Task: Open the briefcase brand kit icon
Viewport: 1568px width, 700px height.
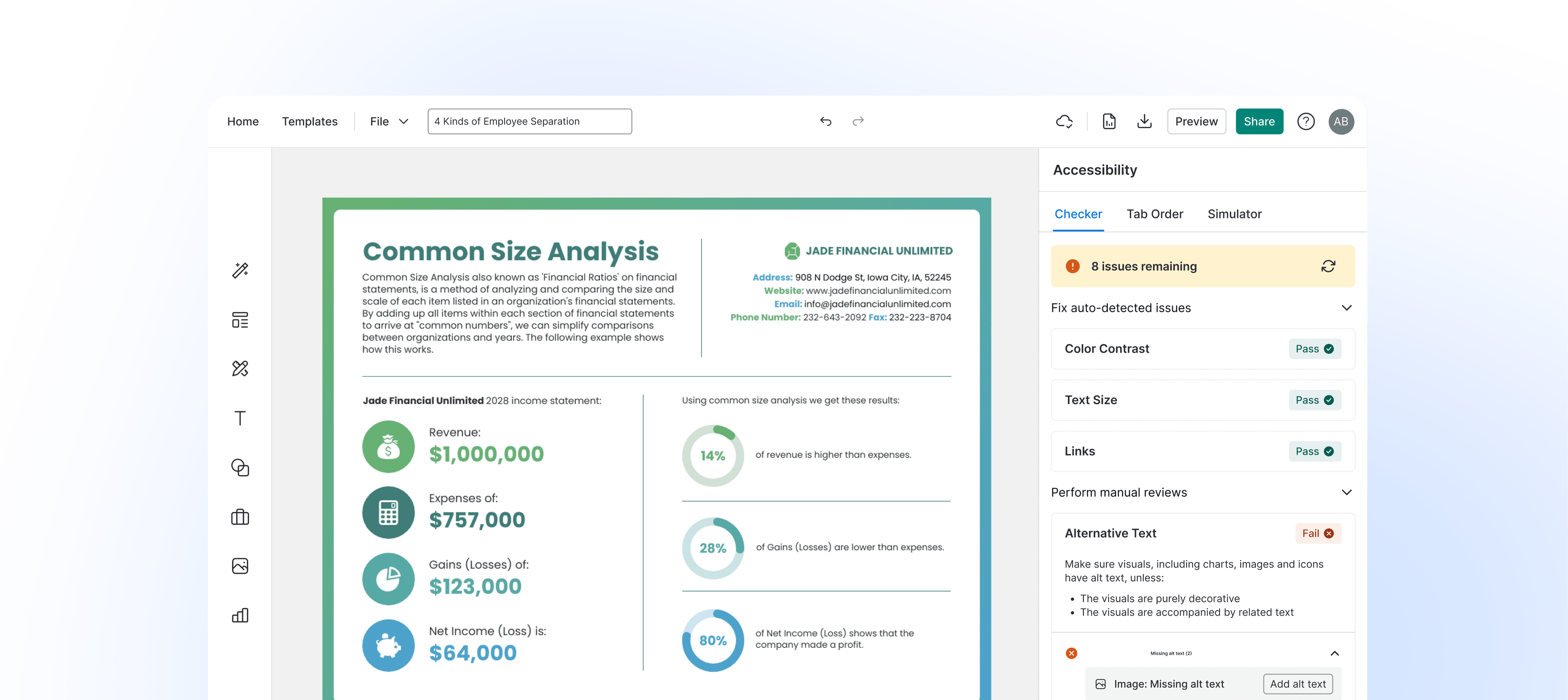Action: click(240, 517)
